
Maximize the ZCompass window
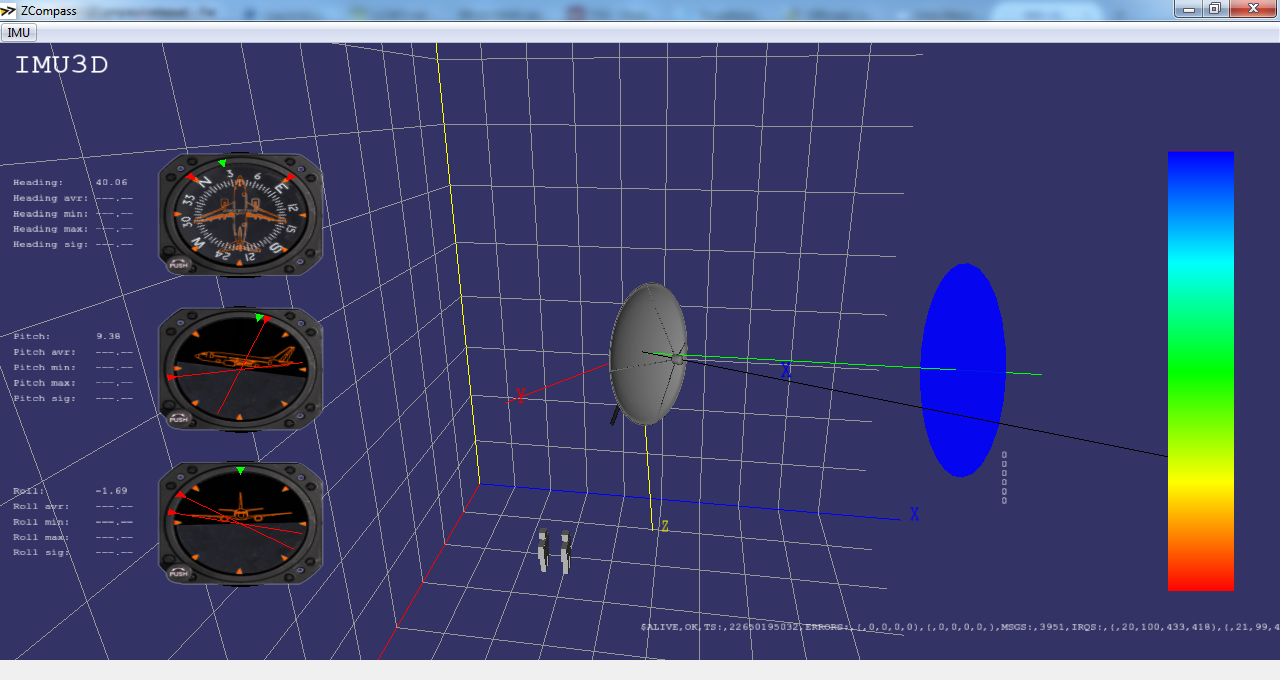tap(1215, 8)
